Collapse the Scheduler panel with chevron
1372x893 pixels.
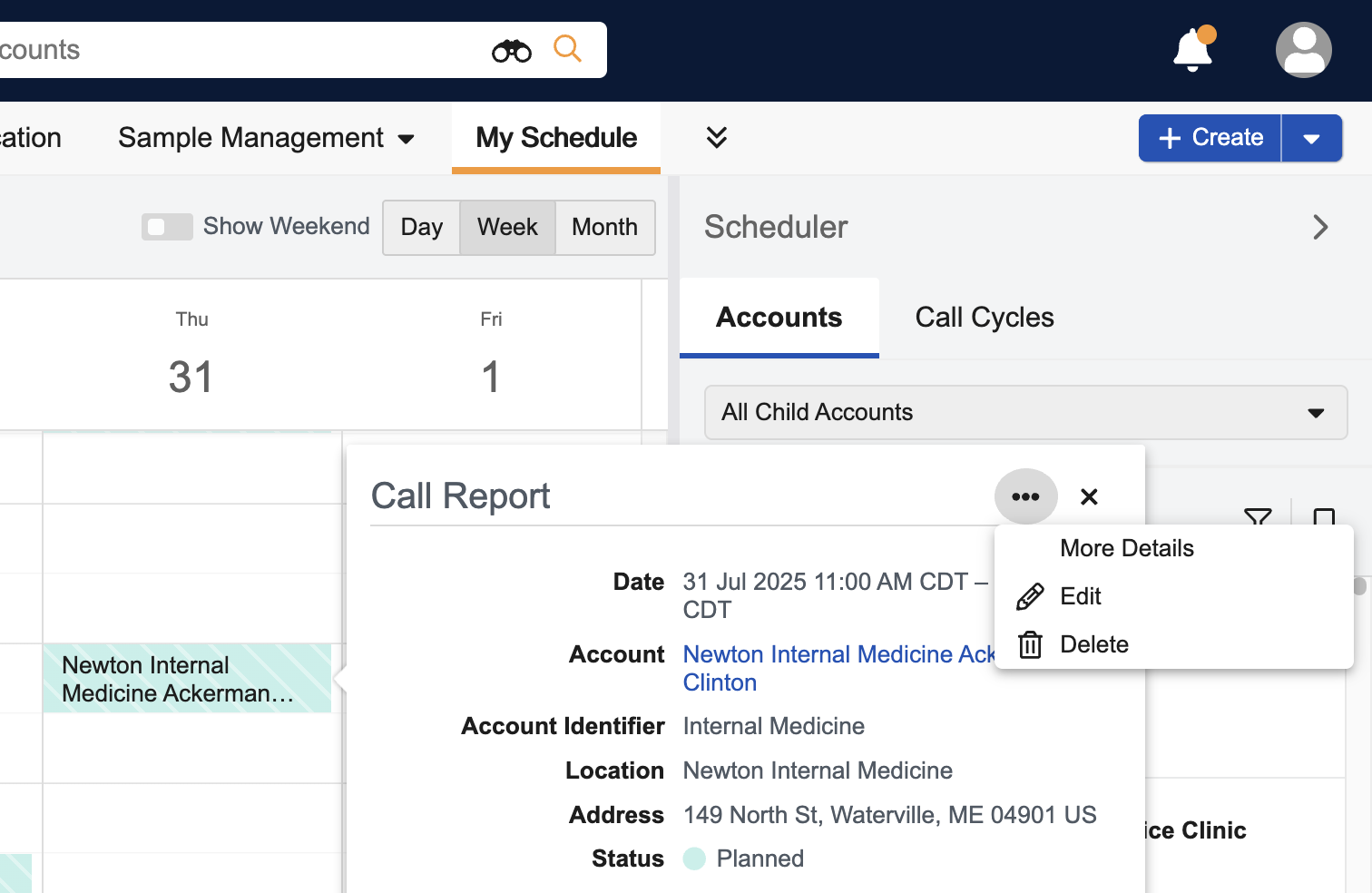tap(1320, 227)
